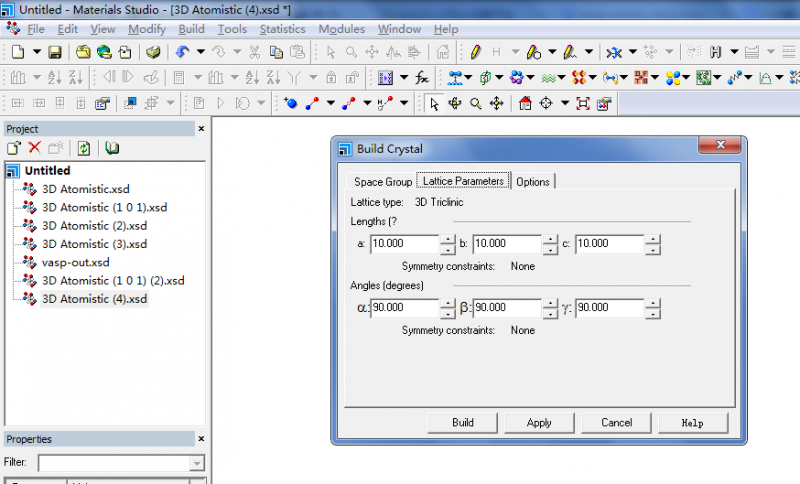Click the Import folder icon
This screenshot has height=484, width=800.
tap(83, 52)
